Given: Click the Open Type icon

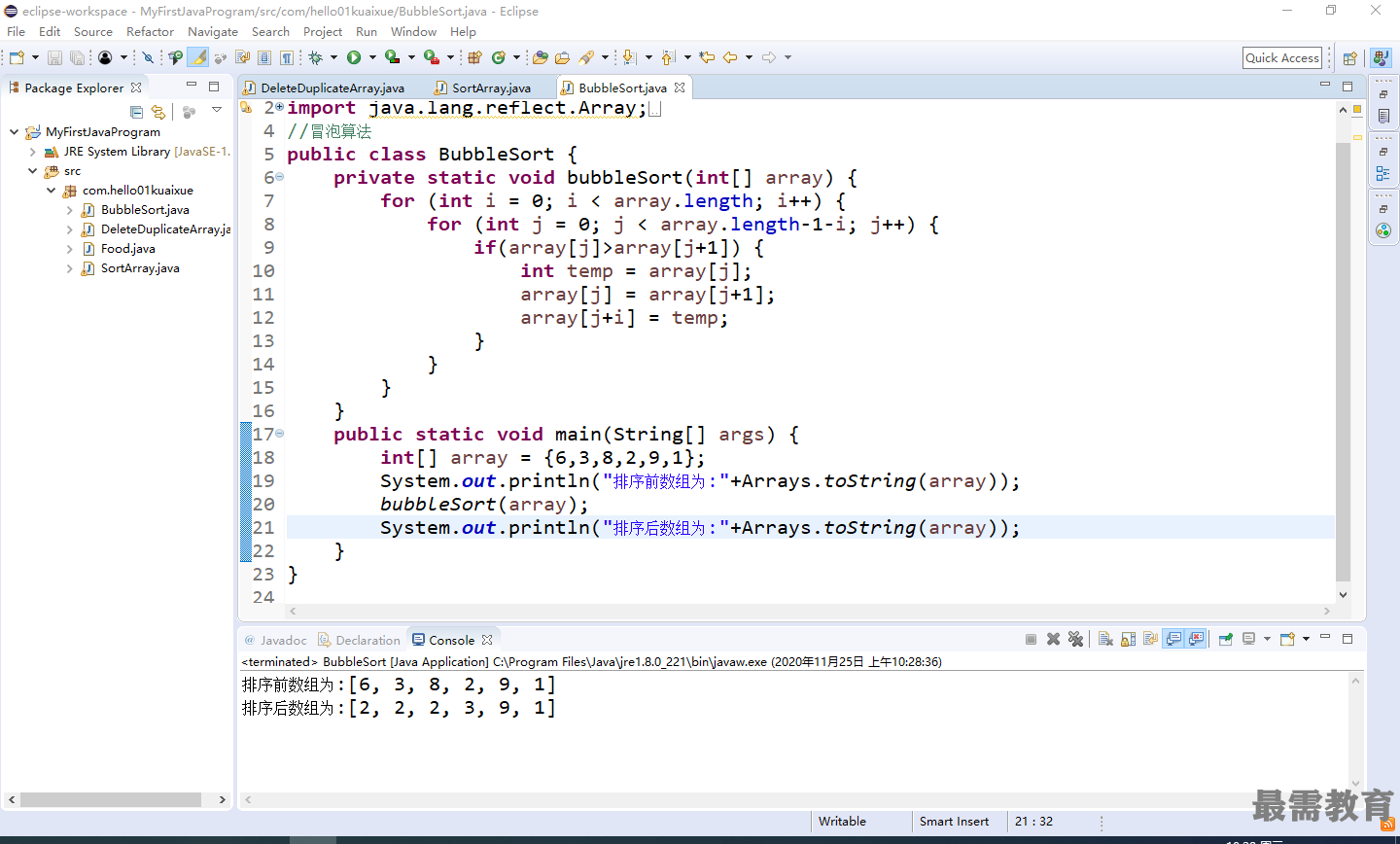Looking at the screenshot, I should 540,57.
